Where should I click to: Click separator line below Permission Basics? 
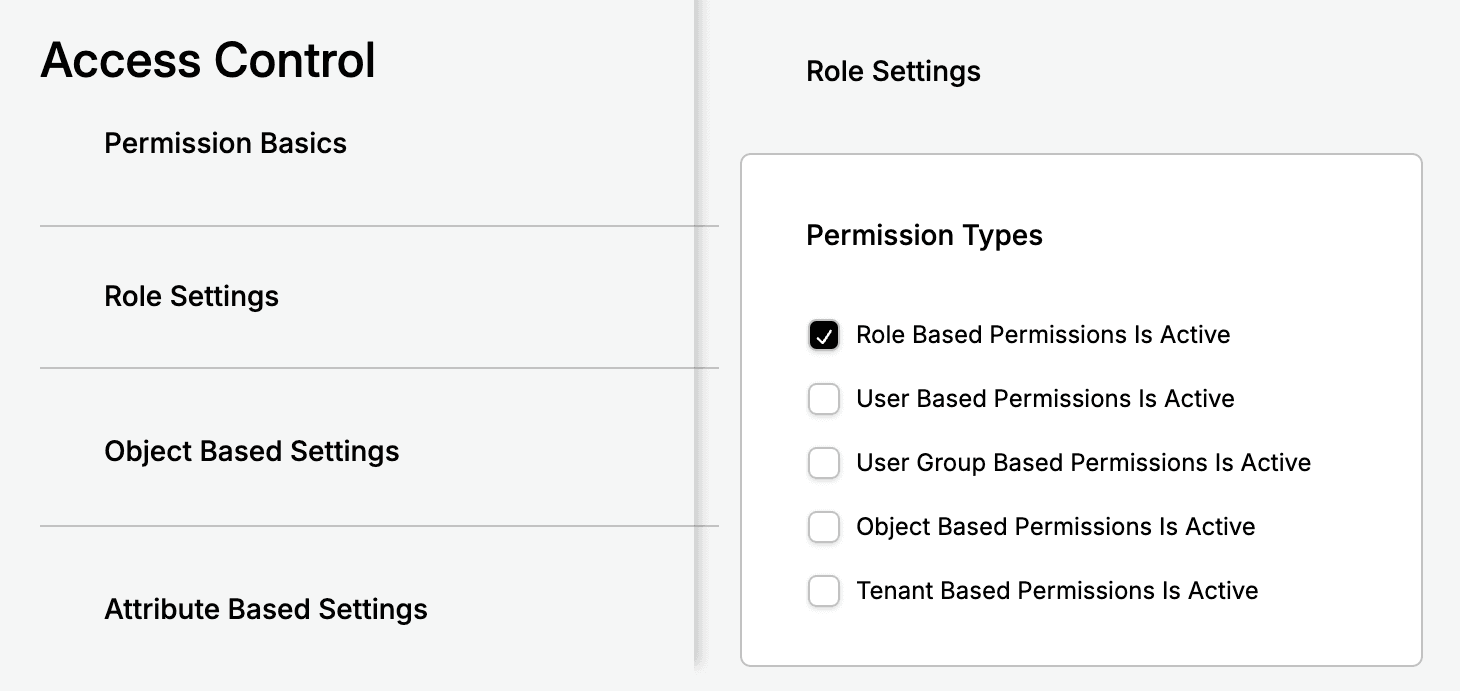[379, 226]
